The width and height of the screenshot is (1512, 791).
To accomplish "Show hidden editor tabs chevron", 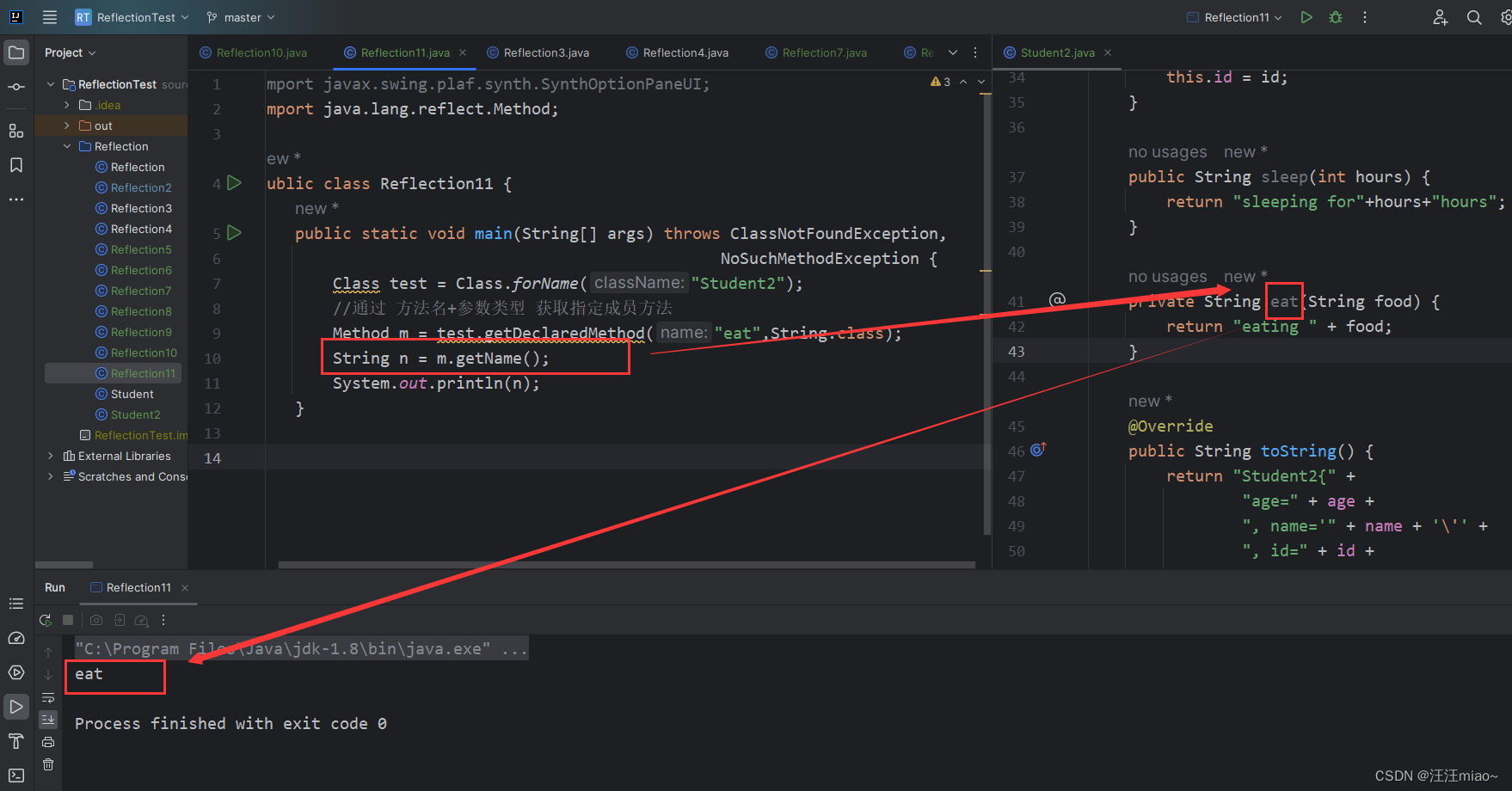I will [x=953, y=52].
